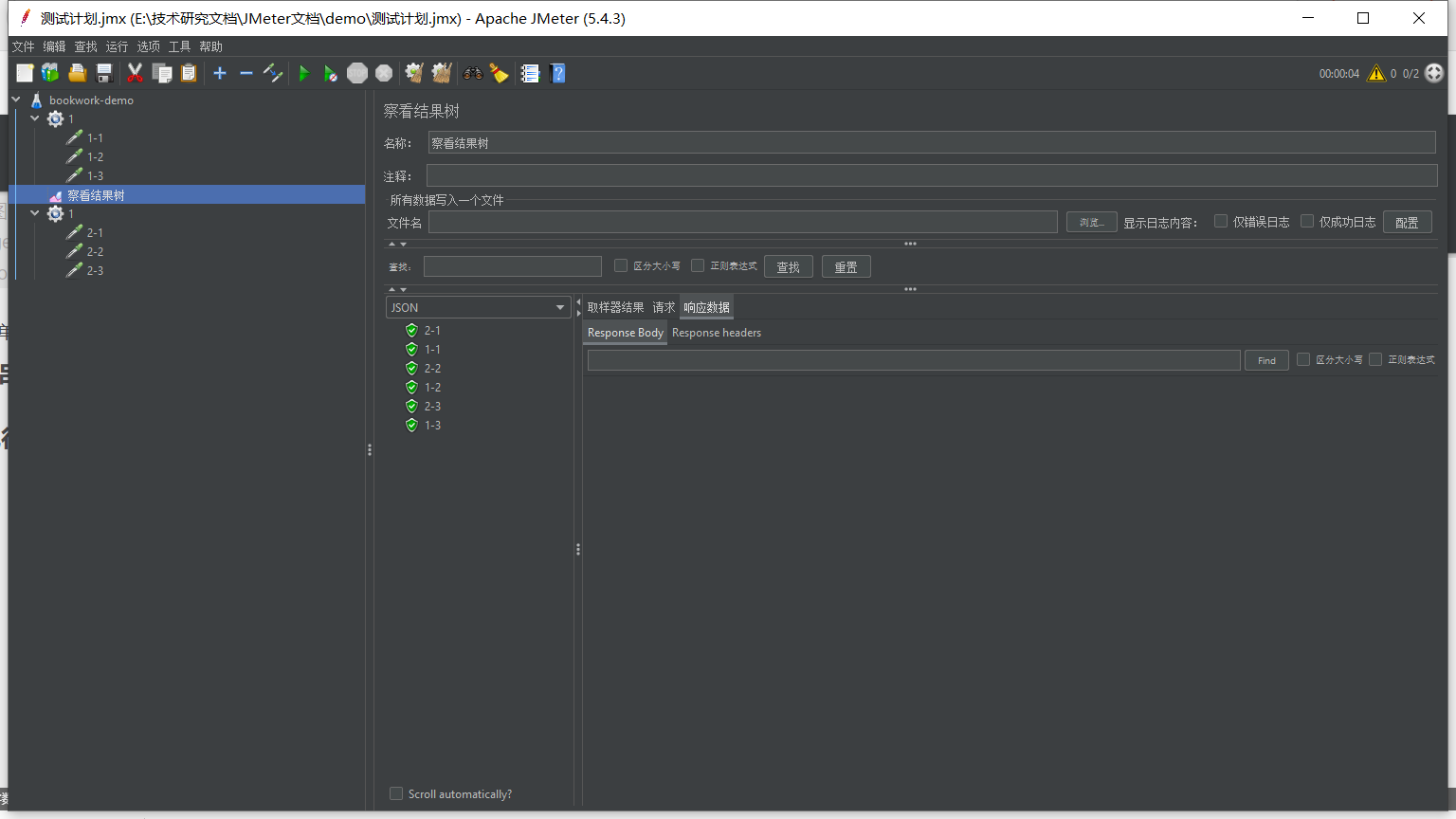Enable the 仅成功日志 checkbox
Screen dimensions: 1456x819
click(1307, 221)
